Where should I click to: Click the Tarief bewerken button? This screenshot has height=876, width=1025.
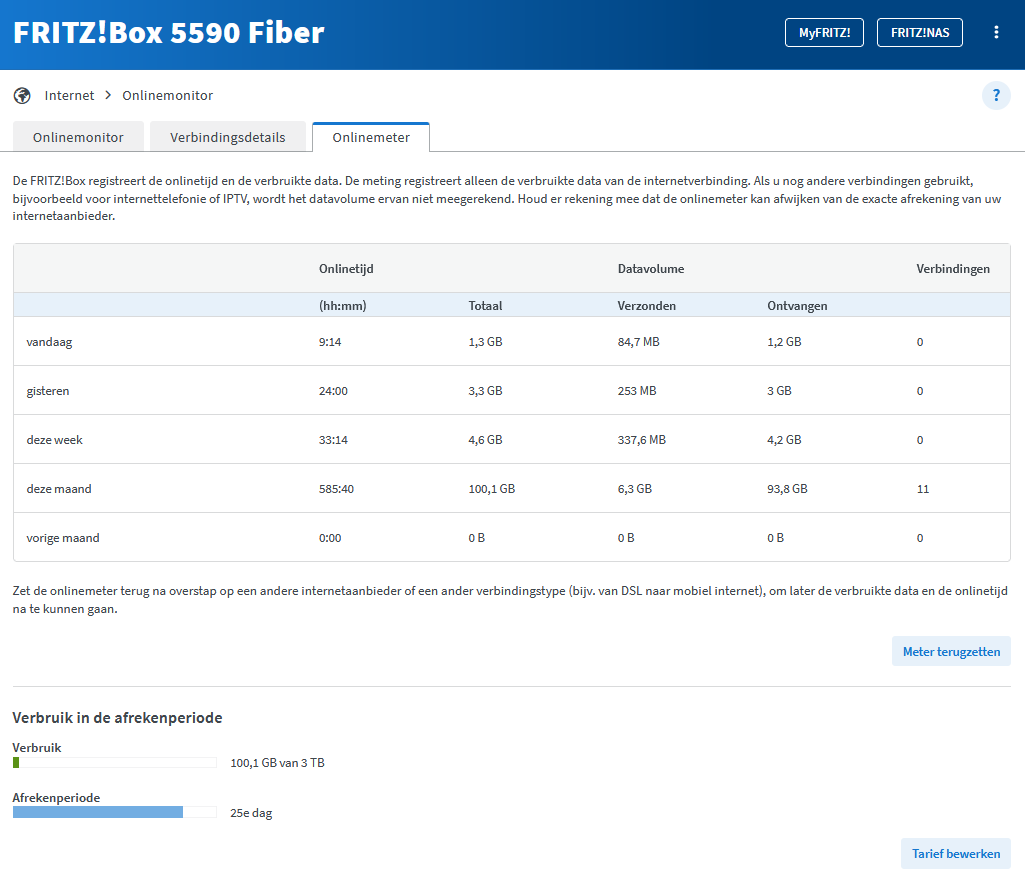956,854
